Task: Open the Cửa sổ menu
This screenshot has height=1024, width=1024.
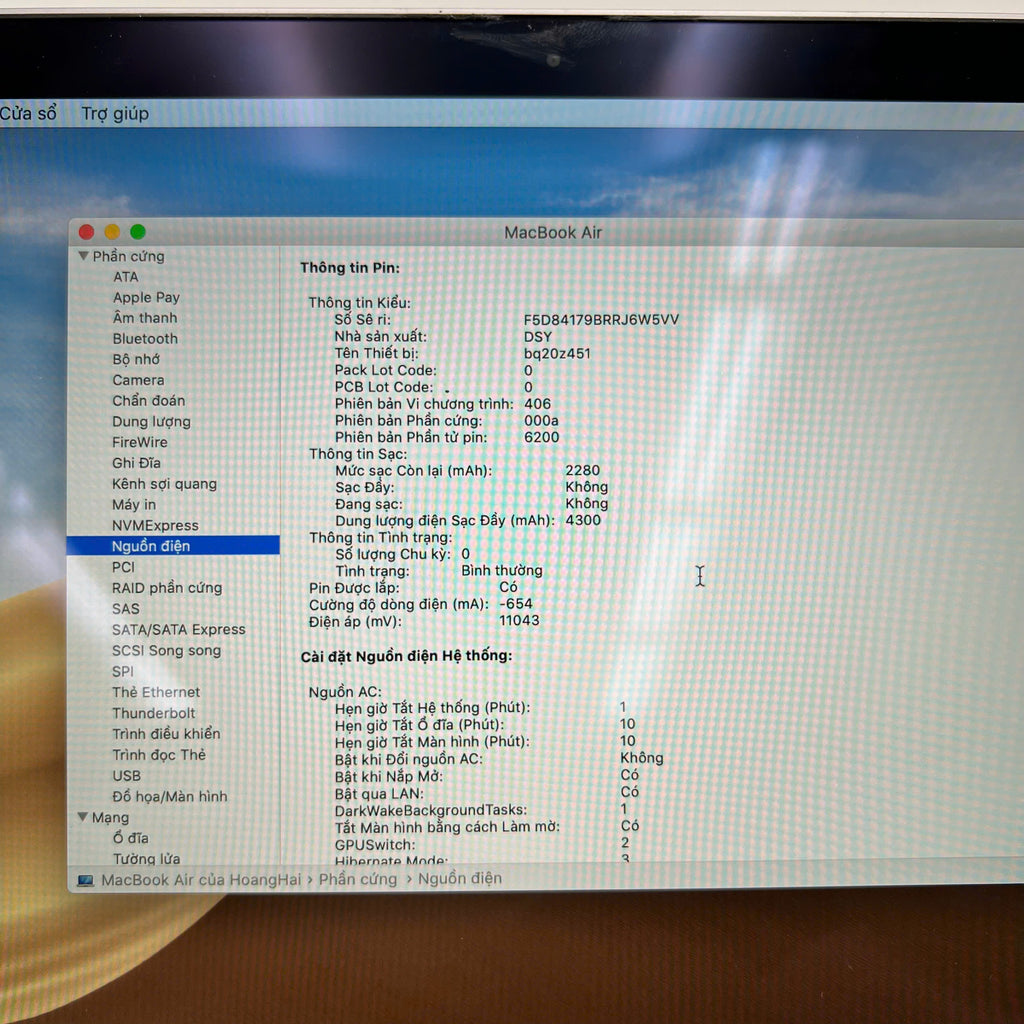Action: (27, 114)
